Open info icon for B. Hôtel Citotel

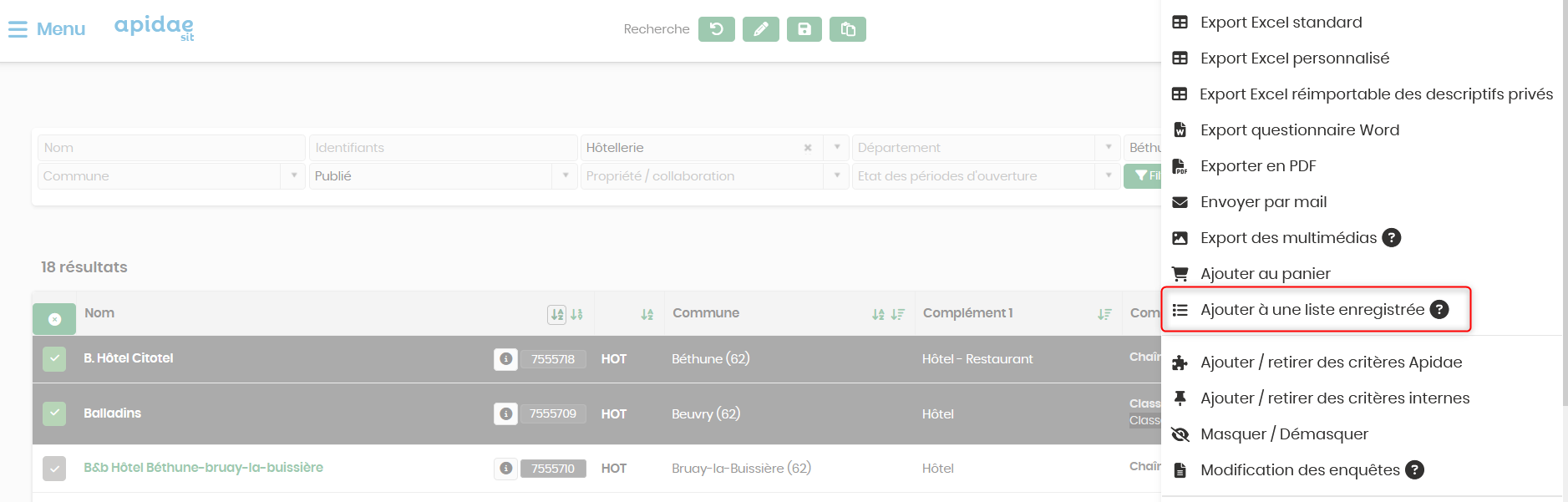pos(505,359)
